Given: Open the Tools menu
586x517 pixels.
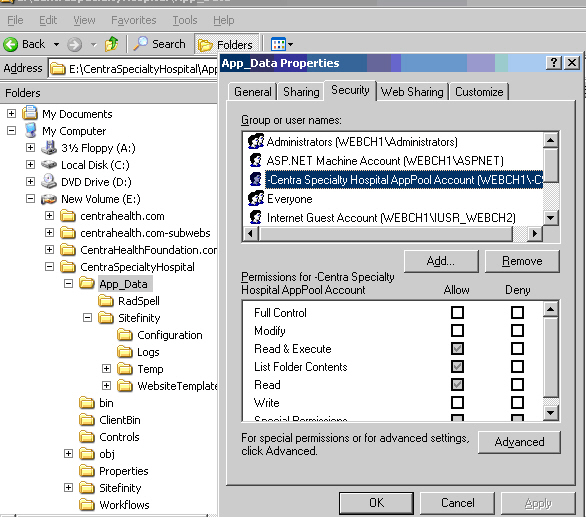Looking at the screenshot, I should pos(185,20).
